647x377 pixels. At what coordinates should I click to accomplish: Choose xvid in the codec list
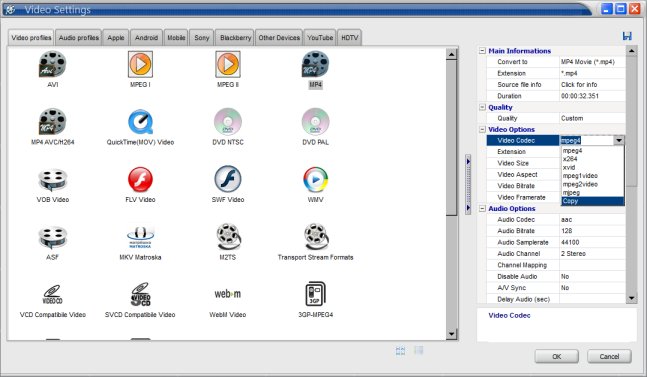593,167
